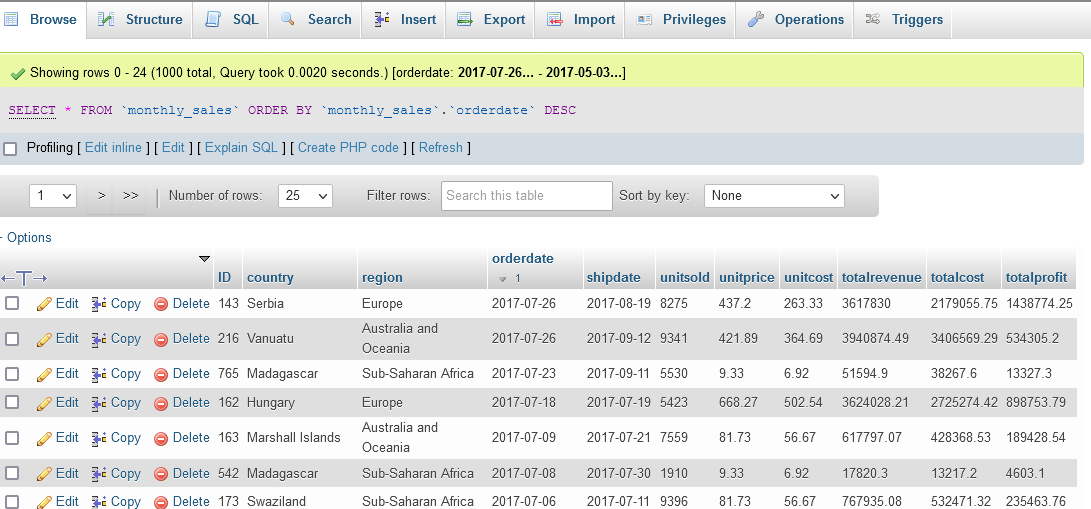Click the red Delete icon in Serbia row
Viewport: 1091px width, 509px height.
(161, 304)
